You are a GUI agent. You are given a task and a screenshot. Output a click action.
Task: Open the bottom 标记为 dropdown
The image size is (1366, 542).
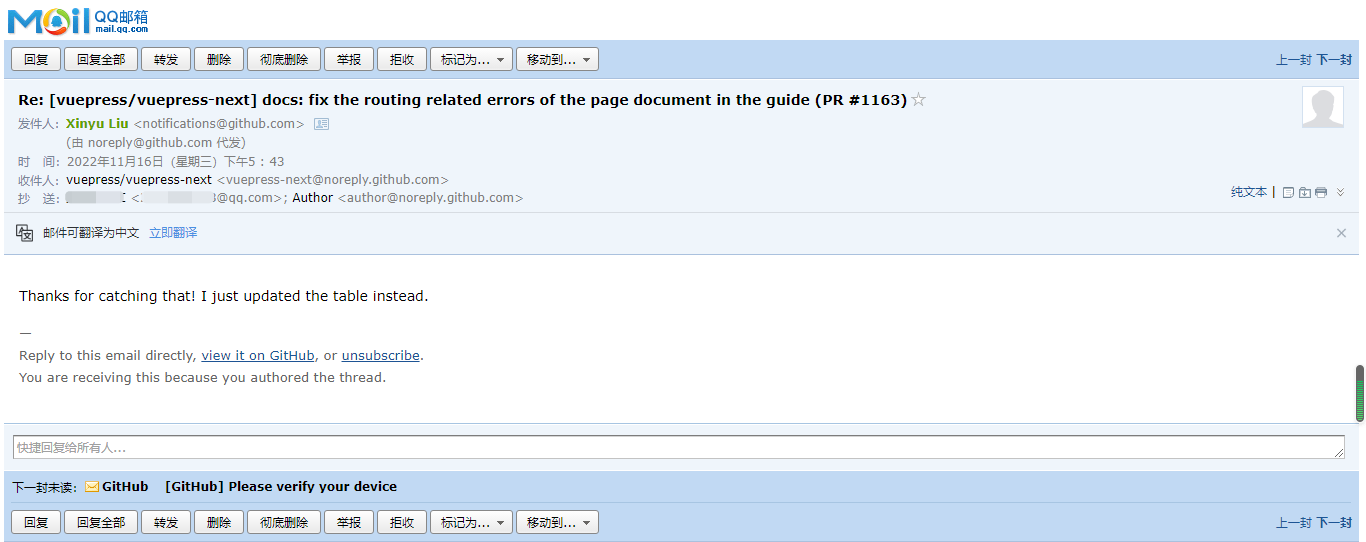[471, 522]
